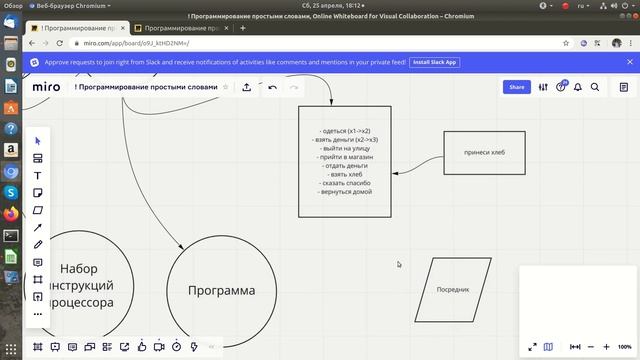
Task: Open the help and learning center icon
Action: 561,86
